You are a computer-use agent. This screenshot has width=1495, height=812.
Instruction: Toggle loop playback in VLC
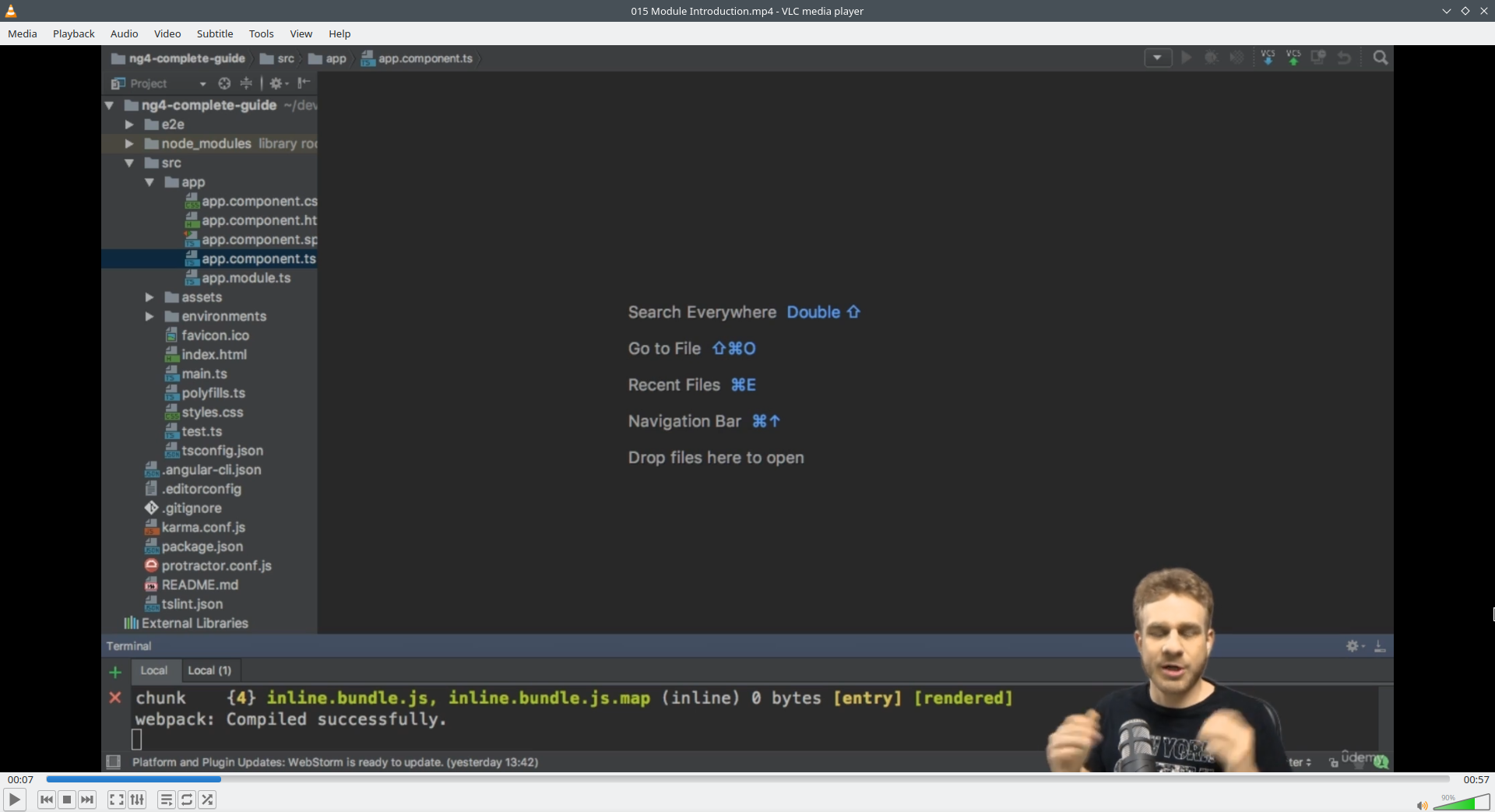(187, 800)
